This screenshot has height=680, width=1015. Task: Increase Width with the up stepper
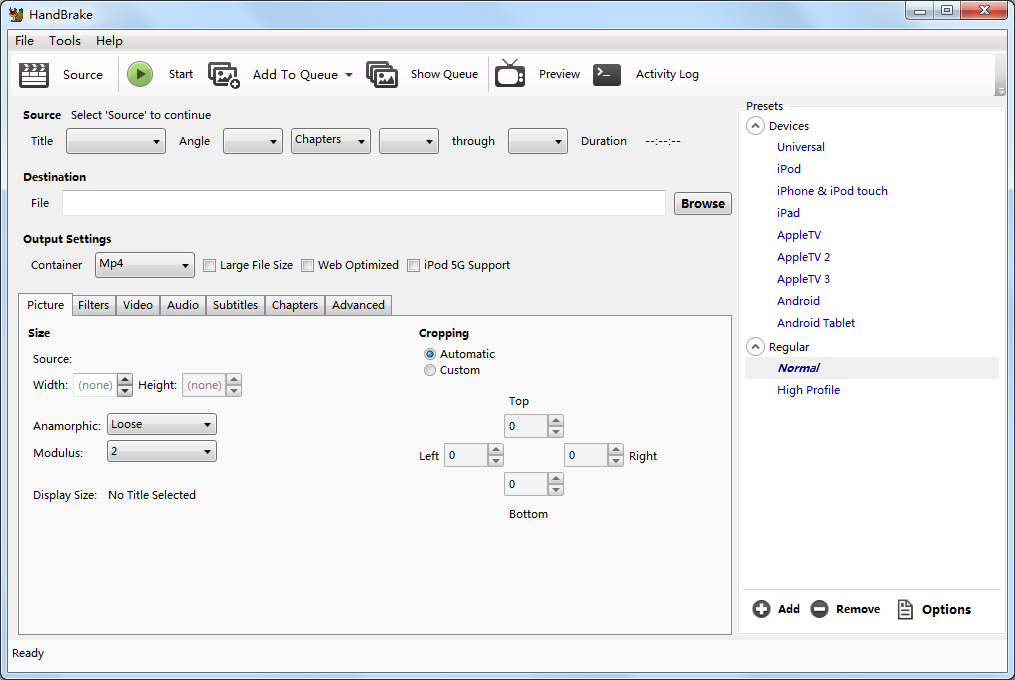125,380
